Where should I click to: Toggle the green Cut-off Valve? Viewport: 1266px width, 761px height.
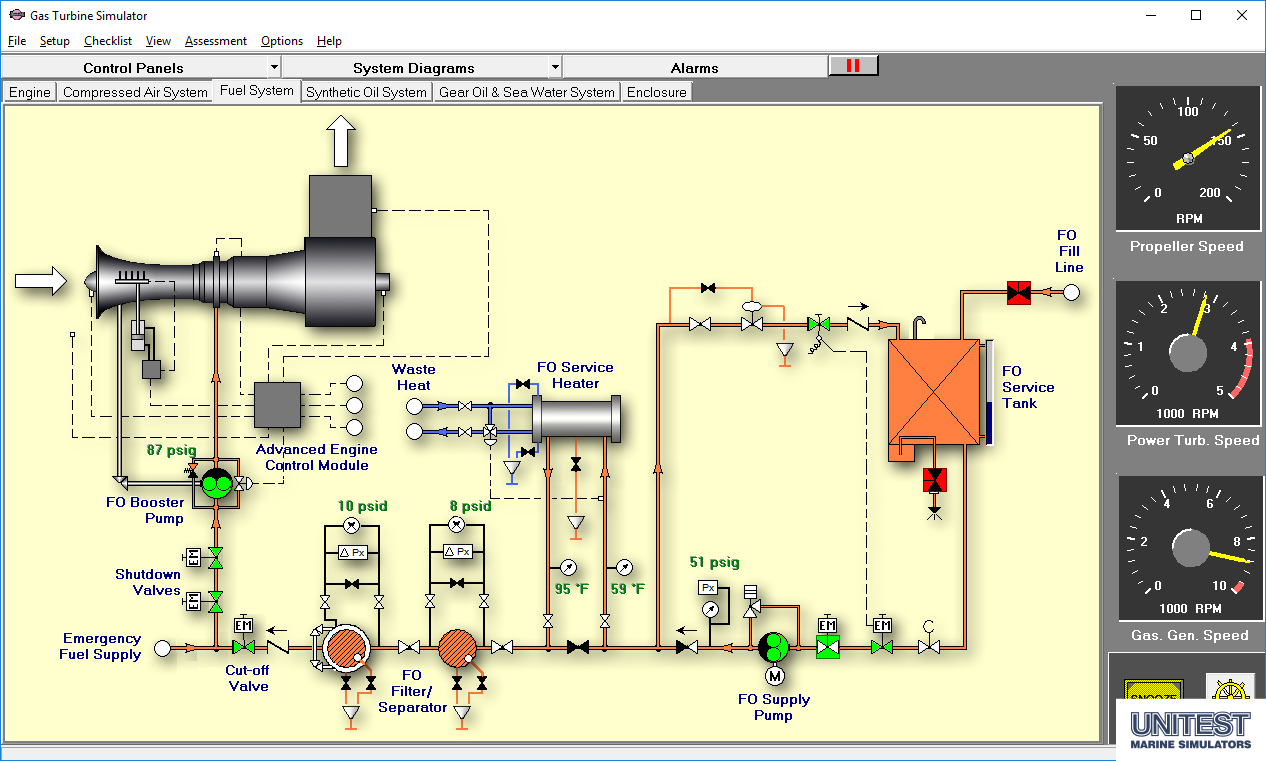pos(243,647)
